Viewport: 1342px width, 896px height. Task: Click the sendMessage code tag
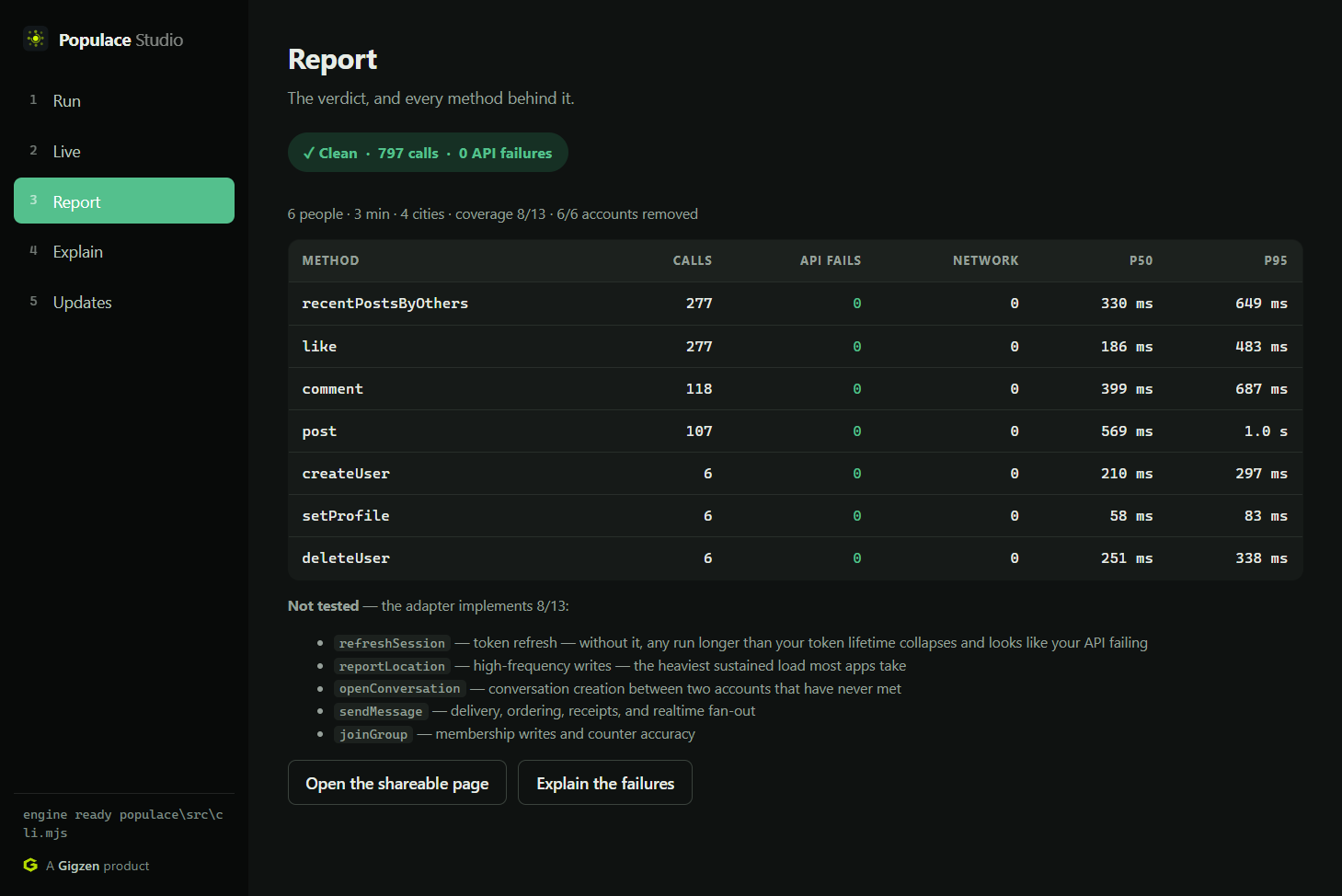pyautogui.click(x=381, y=711)
